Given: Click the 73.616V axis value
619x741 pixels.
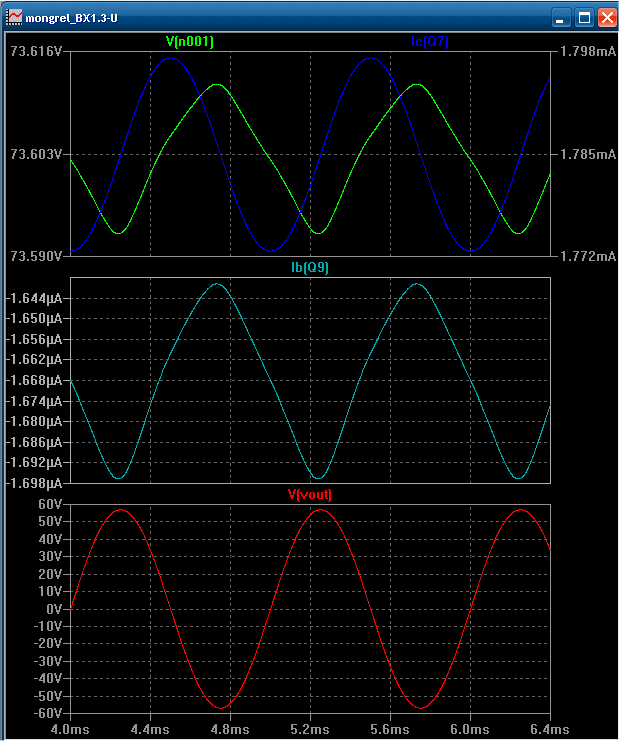Looking at the screenshot, I should 36,51.
